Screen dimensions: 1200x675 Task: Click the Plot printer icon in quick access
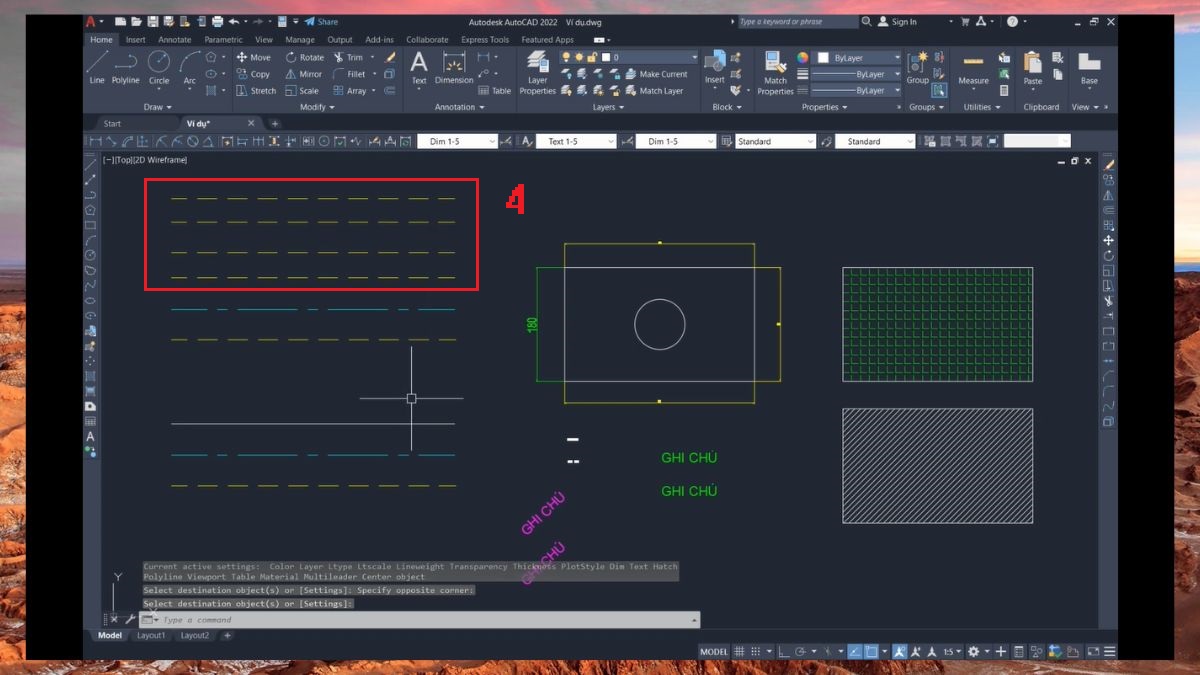217,21
